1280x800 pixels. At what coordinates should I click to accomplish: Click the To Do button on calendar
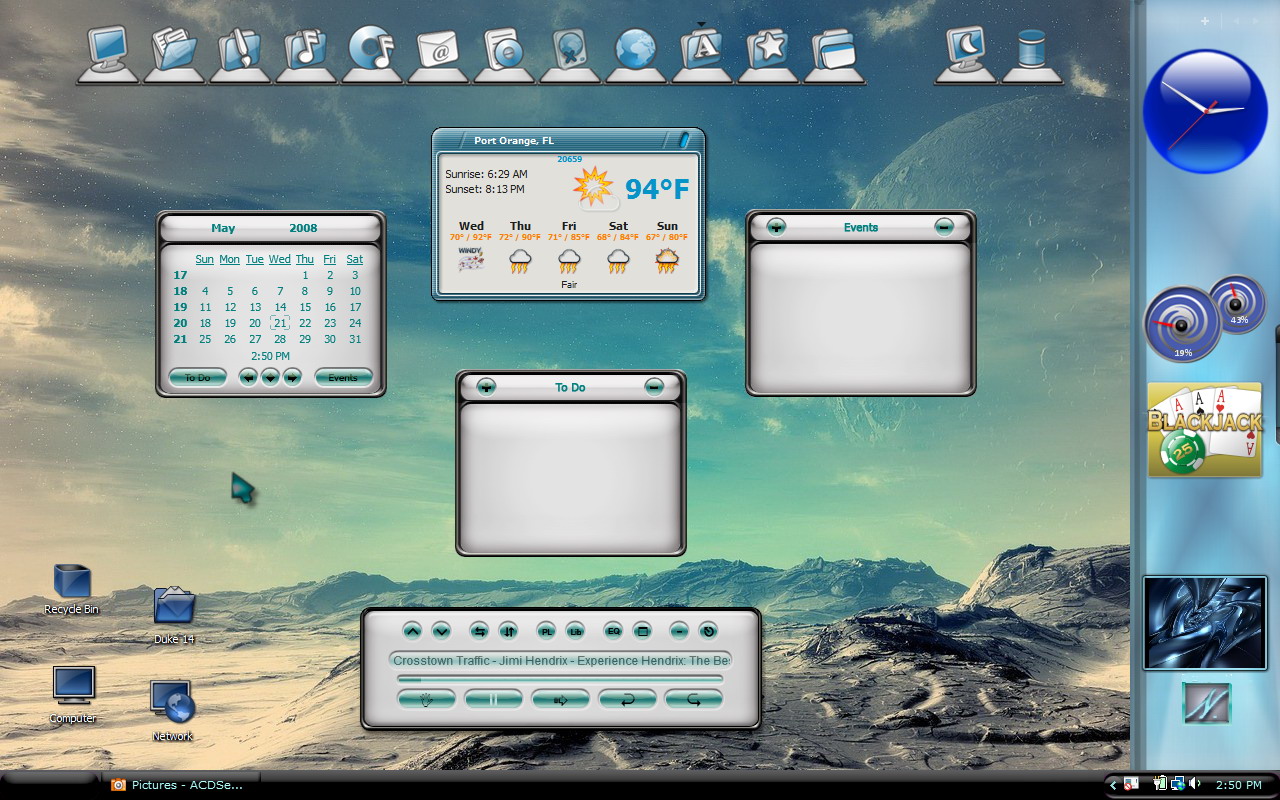click(x=198, y=377)
